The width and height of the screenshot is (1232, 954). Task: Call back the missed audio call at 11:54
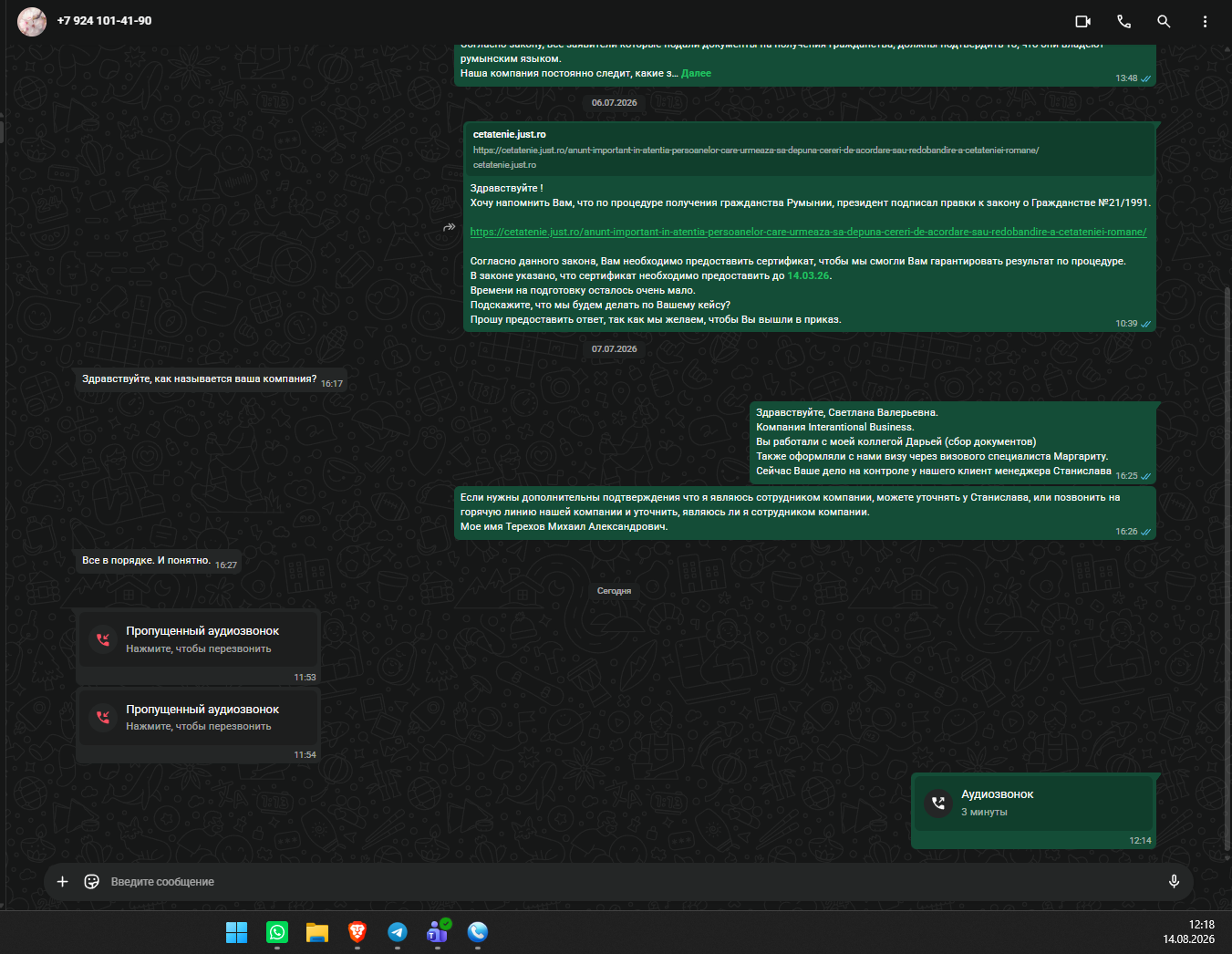198,718
